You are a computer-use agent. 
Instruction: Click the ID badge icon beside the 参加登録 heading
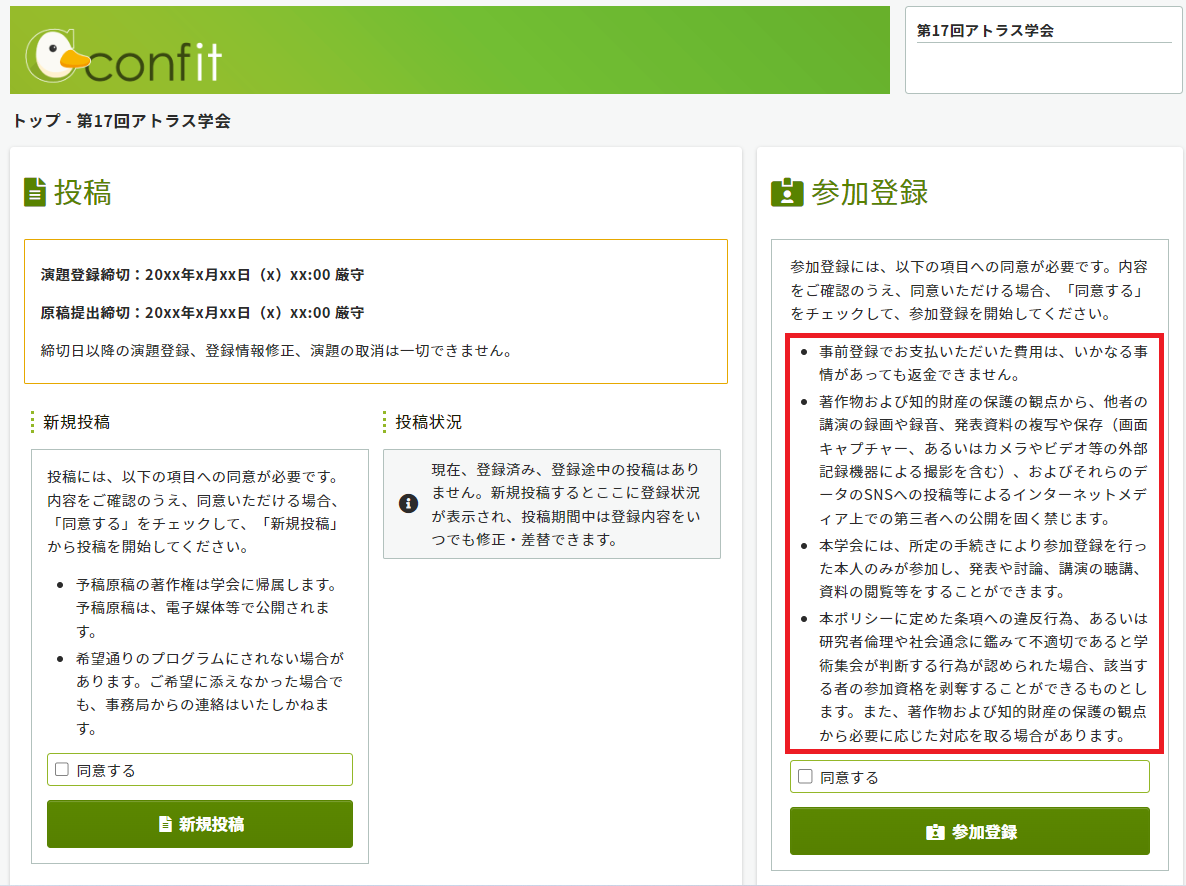(787, 192)
